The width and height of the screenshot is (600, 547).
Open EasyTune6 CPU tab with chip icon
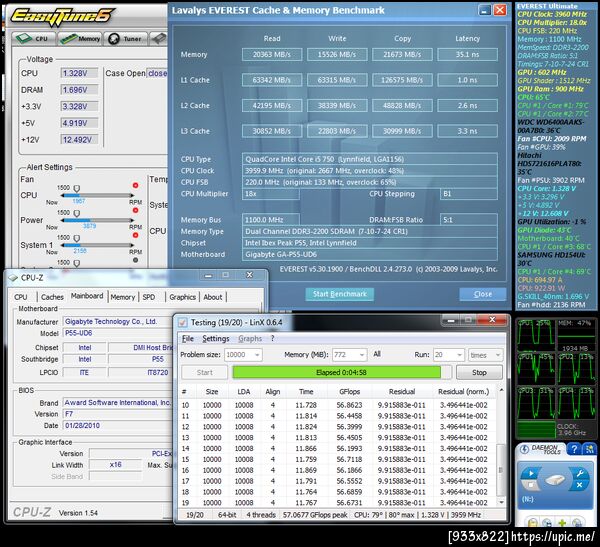pyautogui.click(x=34, y=39)
